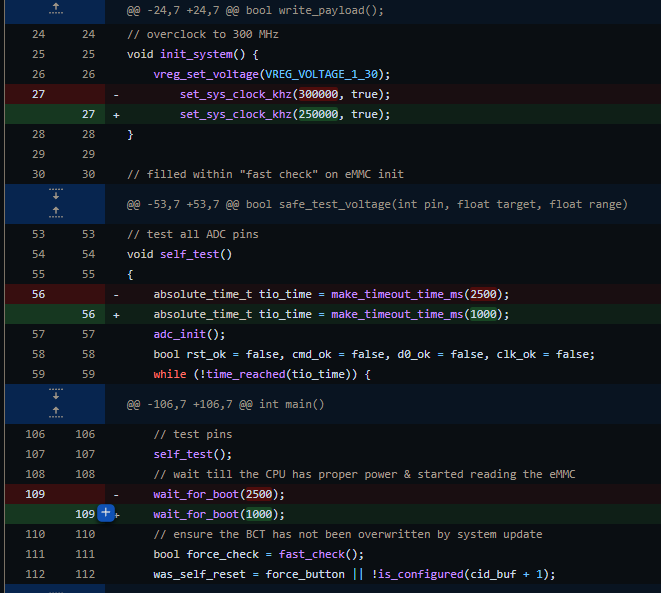Click comment '// test pins'
661x593 pixels.
[x=193, y=435]
